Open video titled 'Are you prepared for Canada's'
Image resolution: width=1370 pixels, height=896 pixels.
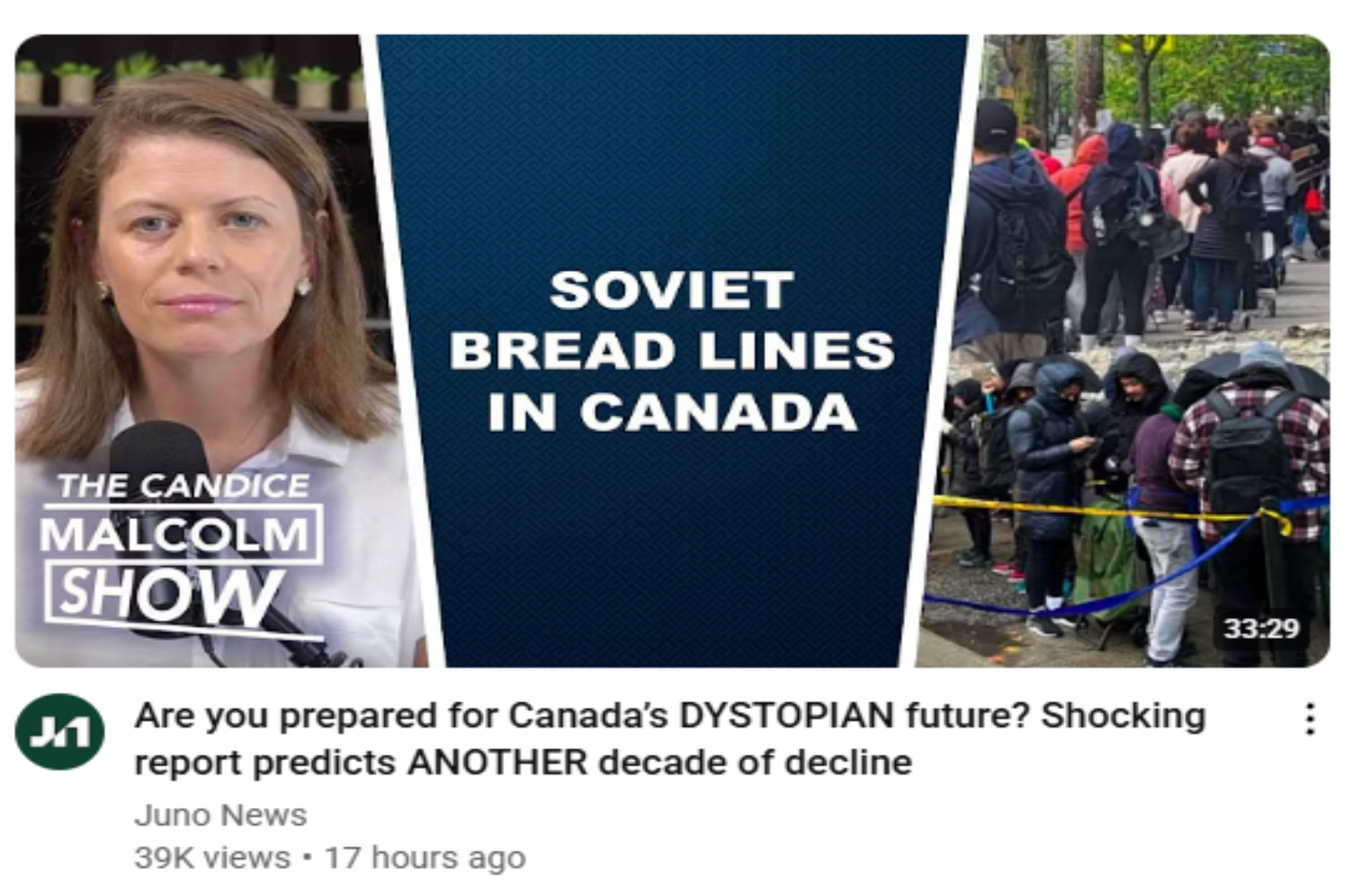click(669, 739)
